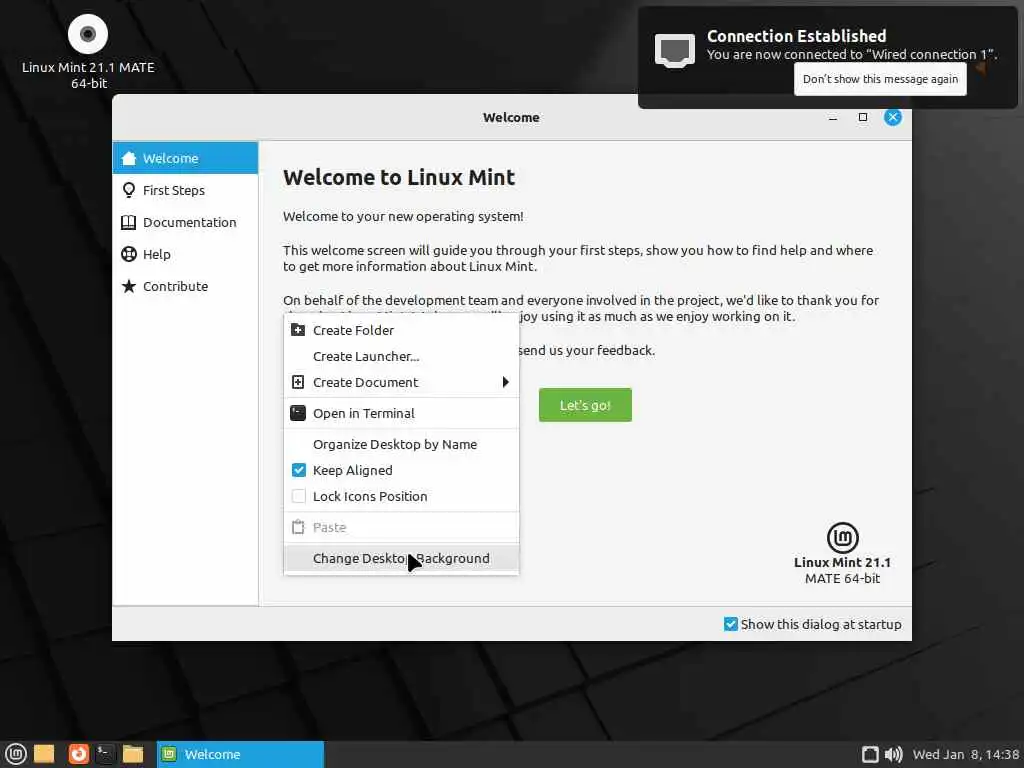The height and width of the screenshot is (768, 1024).
Task: Click the Welcome window button in the taskbar
Action: (240, 754)
